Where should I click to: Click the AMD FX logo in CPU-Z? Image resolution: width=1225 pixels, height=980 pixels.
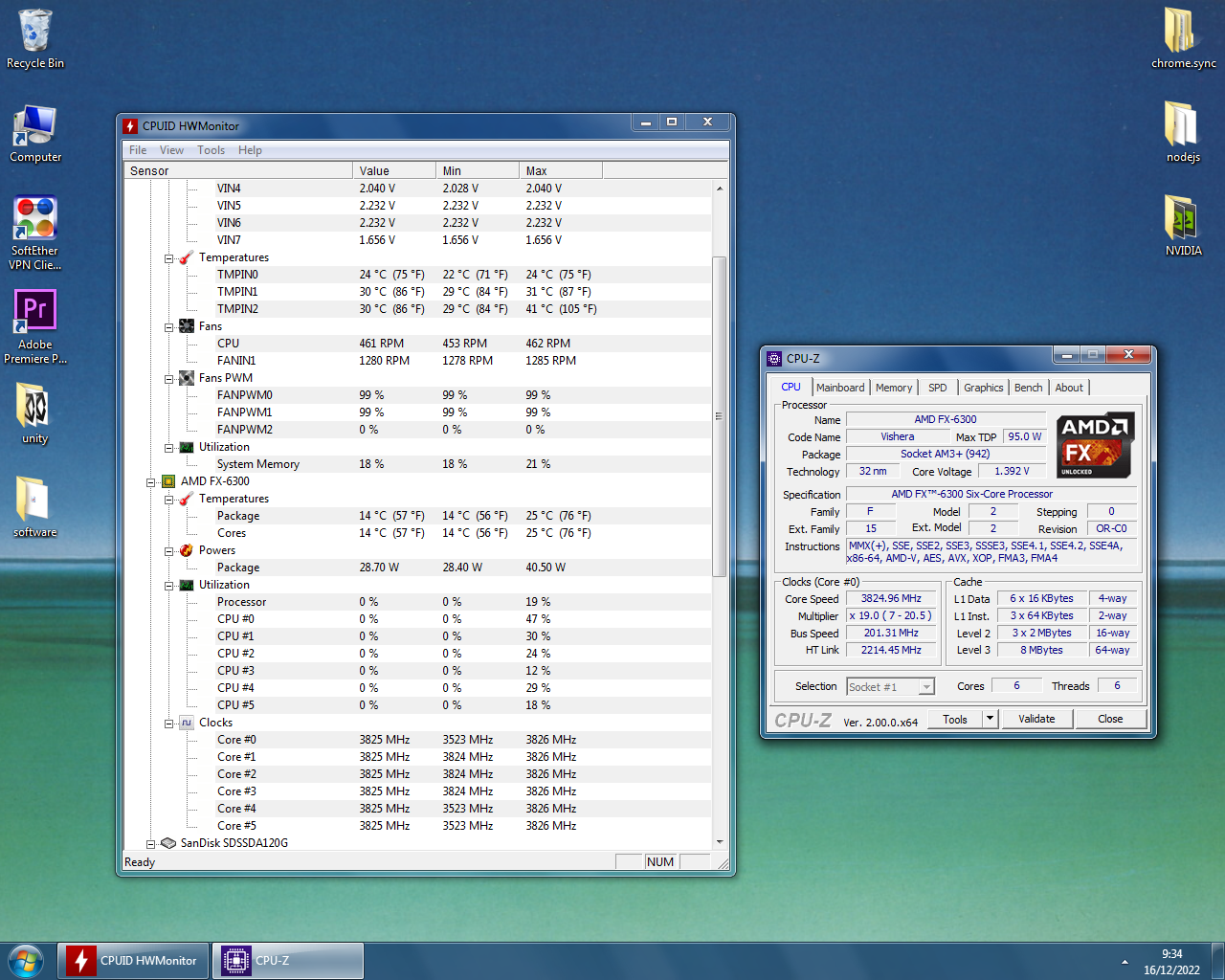(1095, 445)
